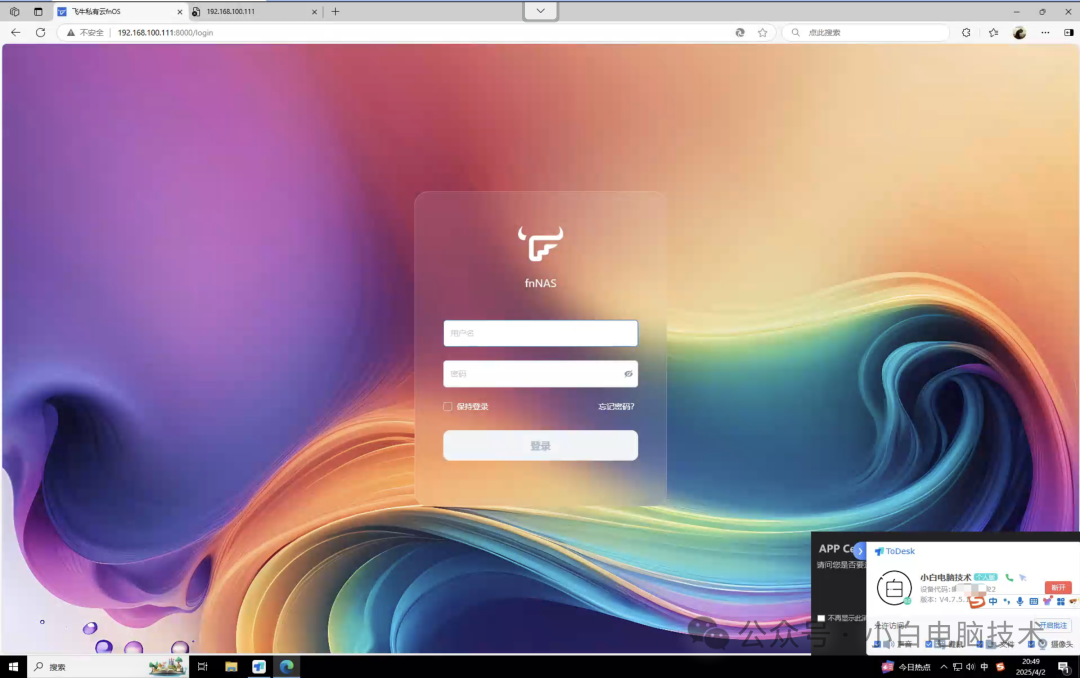Focus the username input field

541,333
